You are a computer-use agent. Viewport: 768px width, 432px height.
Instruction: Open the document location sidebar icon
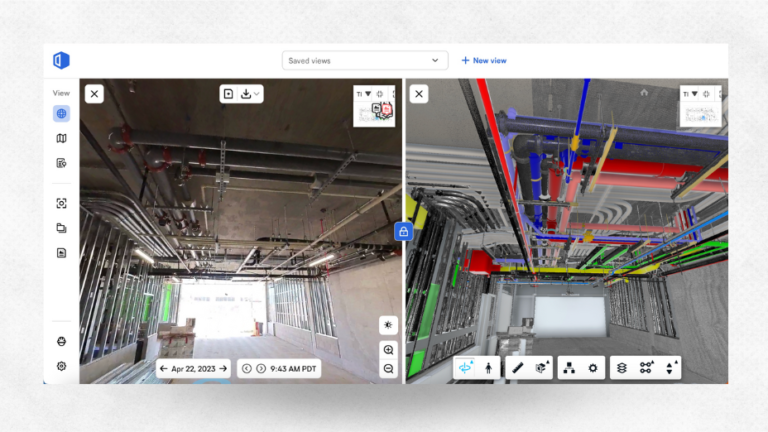(61, 163)
